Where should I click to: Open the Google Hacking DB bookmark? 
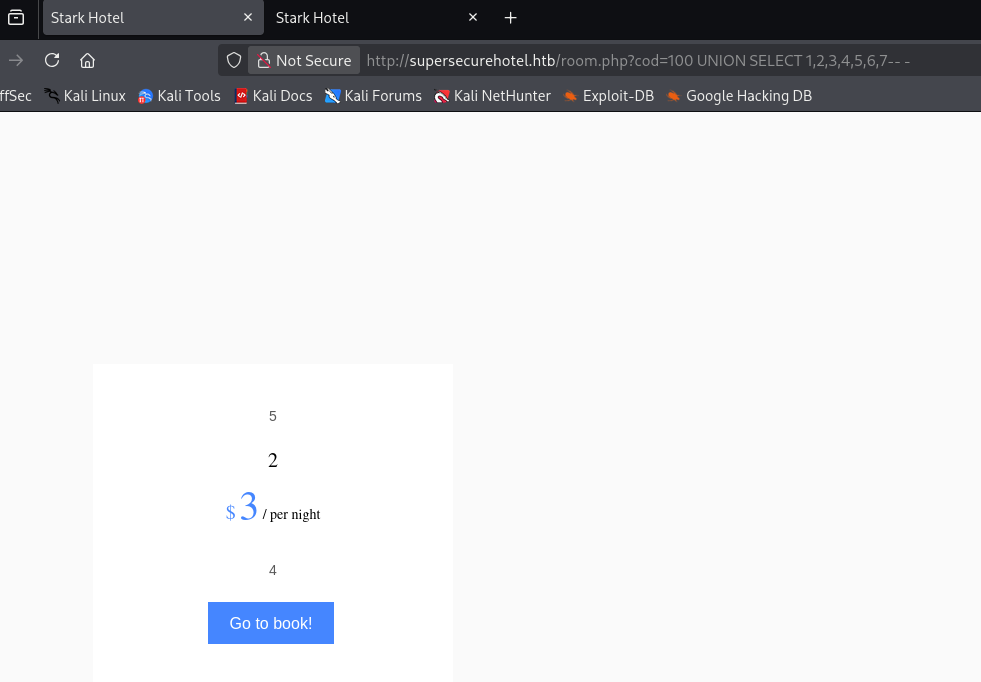tap(739, 96)
